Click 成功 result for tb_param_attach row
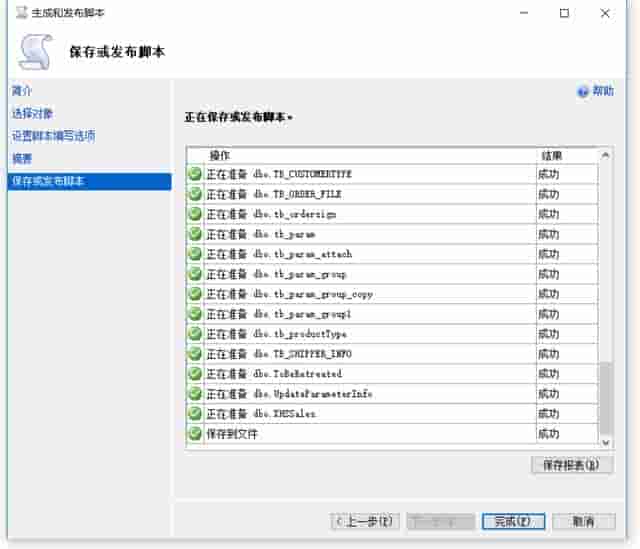The image size is (640, 549). pos(548,254)
